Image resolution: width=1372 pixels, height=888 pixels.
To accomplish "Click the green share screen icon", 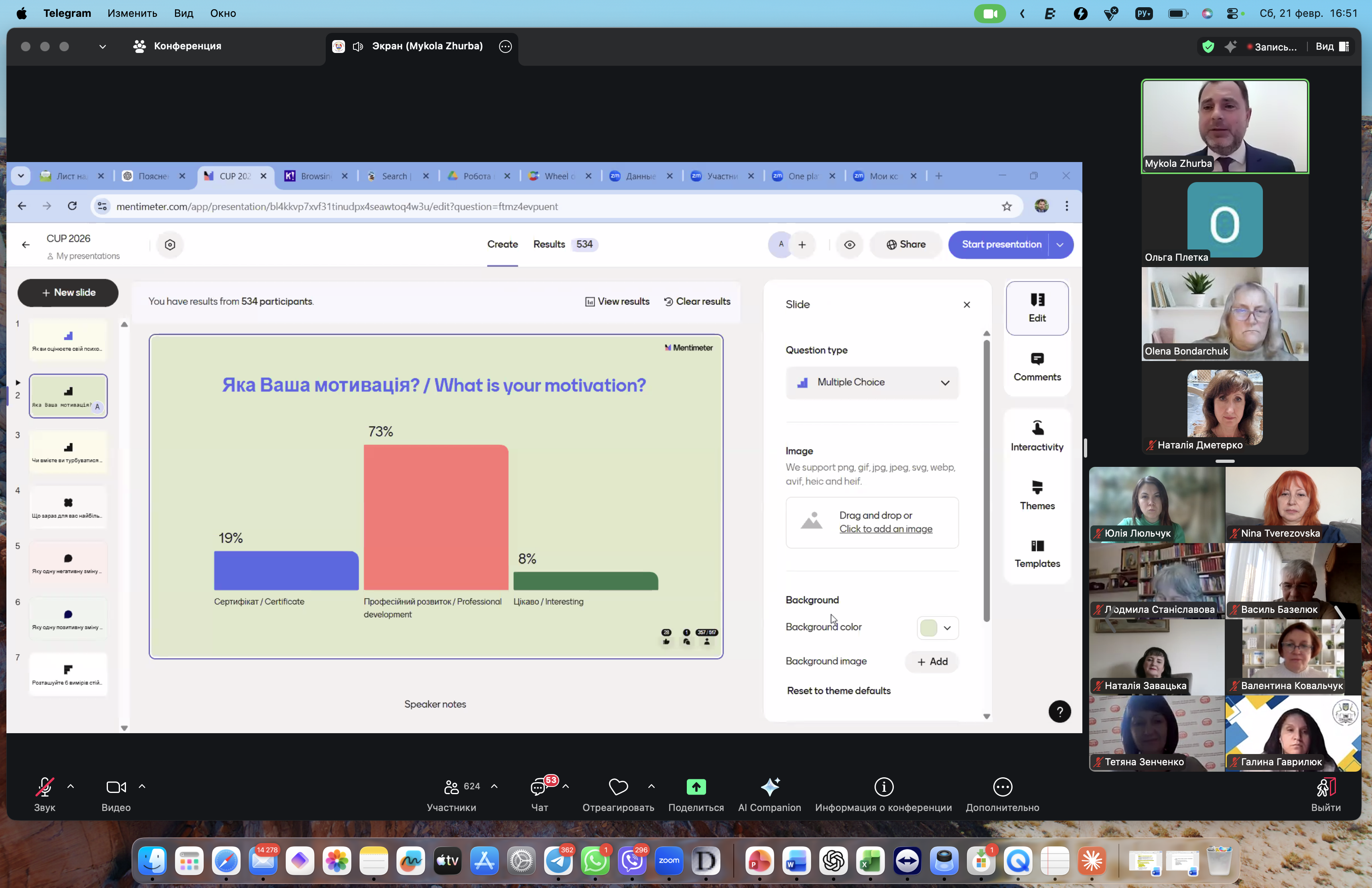I will [x=696, y=787].
